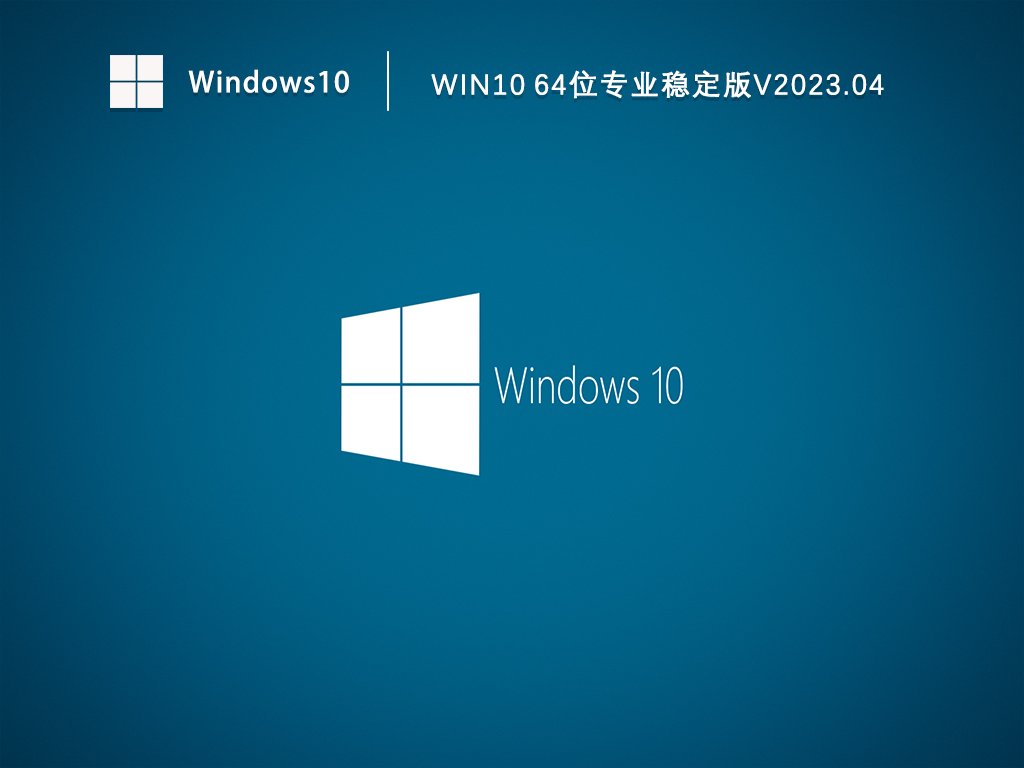Click the bottom-left pane of the large center Windows logo

pos(371,421)
